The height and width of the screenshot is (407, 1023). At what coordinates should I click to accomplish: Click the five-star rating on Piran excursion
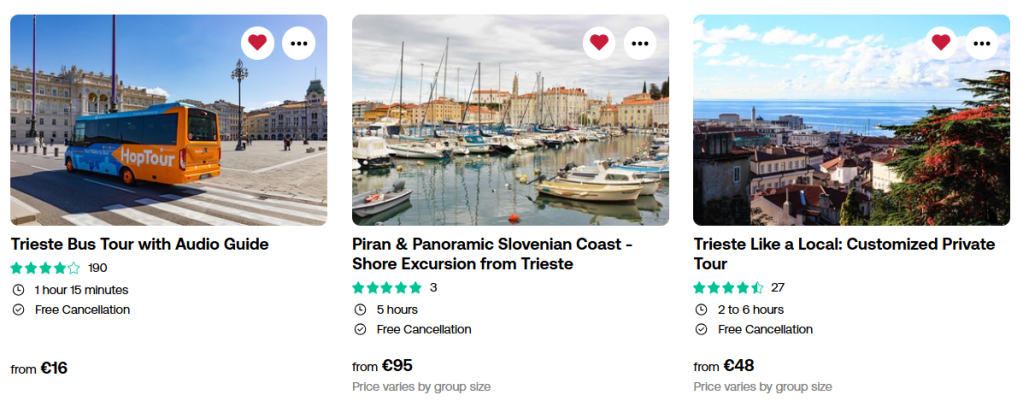click(x=387, y=288)
